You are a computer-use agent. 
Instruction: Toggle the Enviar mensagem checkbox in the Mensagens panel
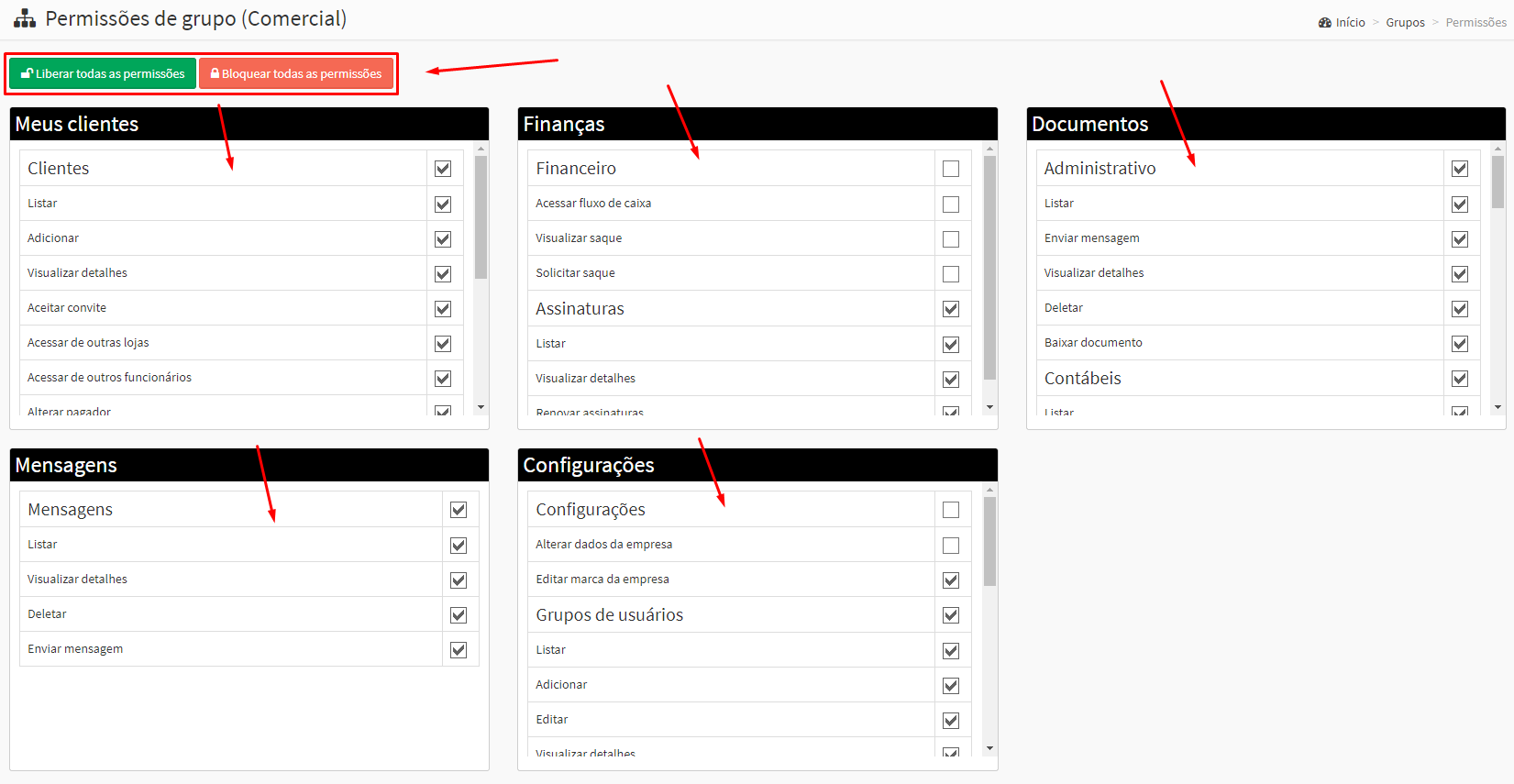pyautogui.click(x=459, y=650)
